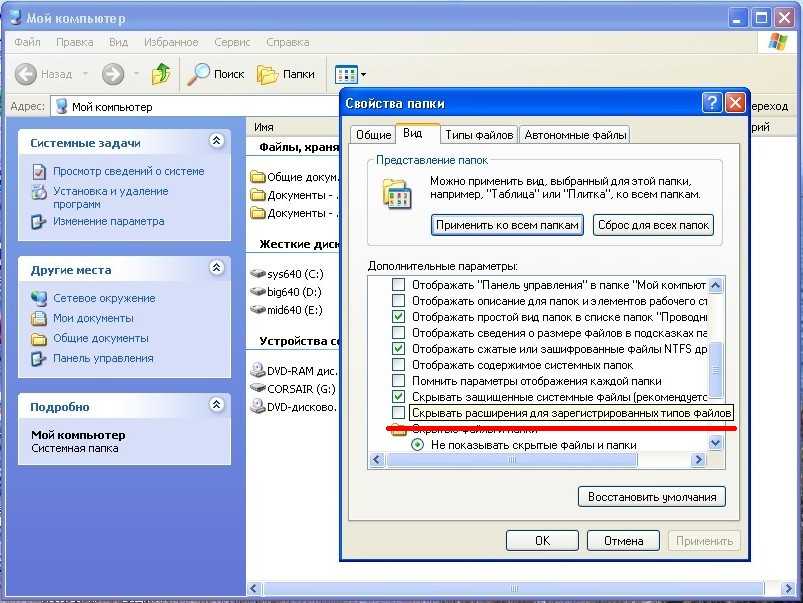This screenshot has width=803, height=603.
Task: Click Восстановить умолчания button
Action: pyautogui.click(x=652, y=496)
